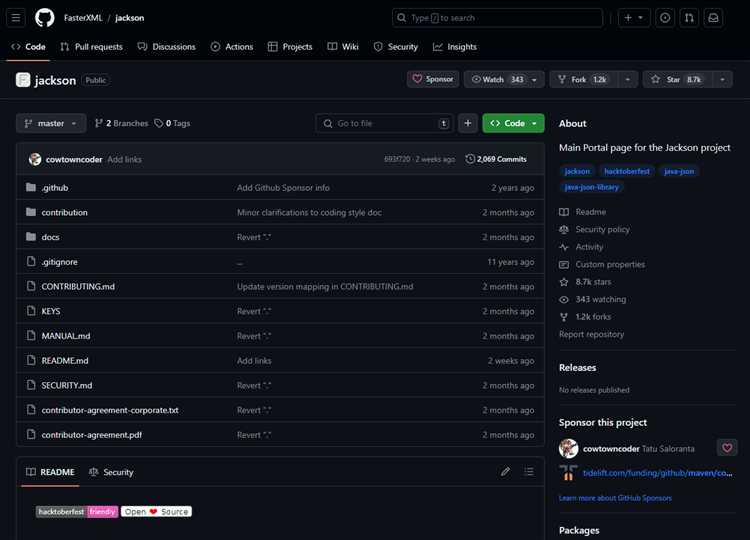
Task: Click the .github folder icon
Action: point(31,187)
